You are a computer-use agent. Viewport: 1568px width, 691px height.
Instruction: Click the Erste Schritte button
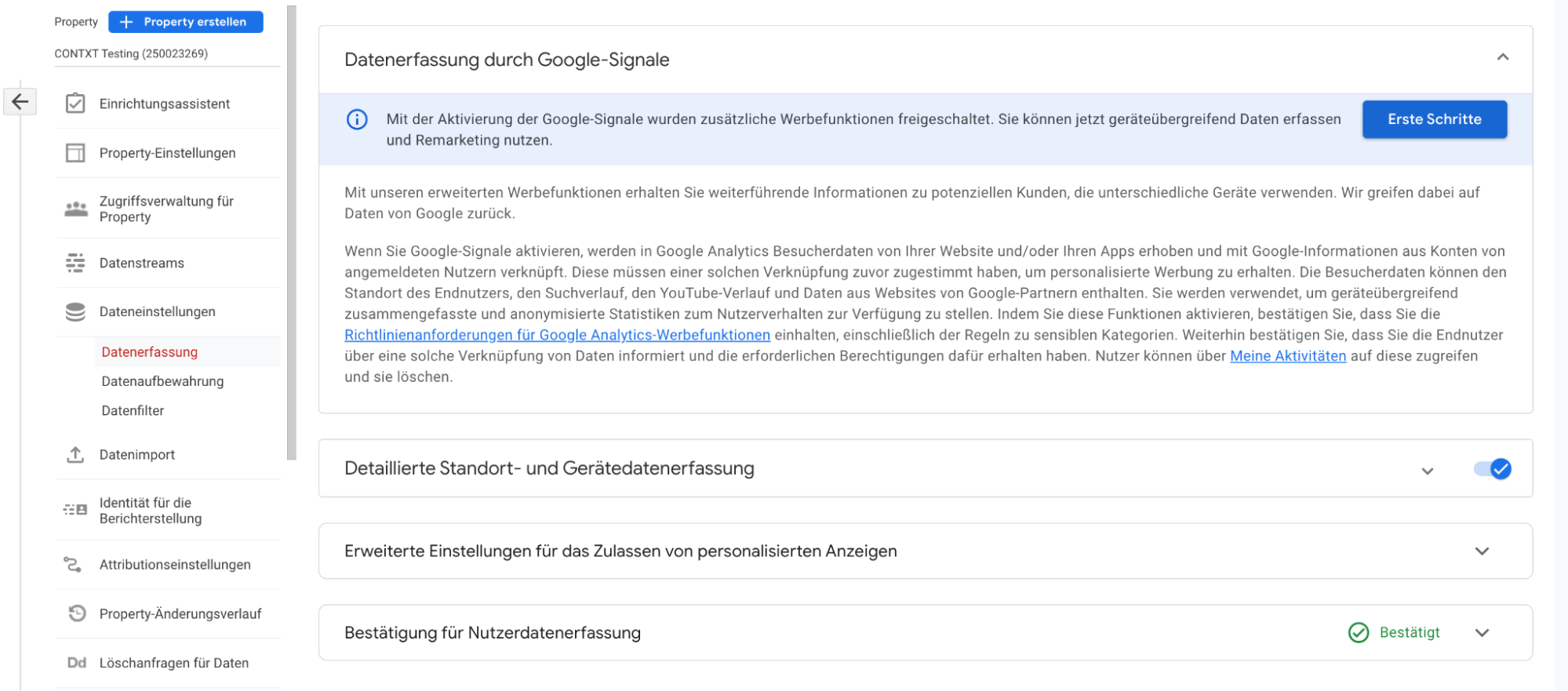pos(1434,119)
